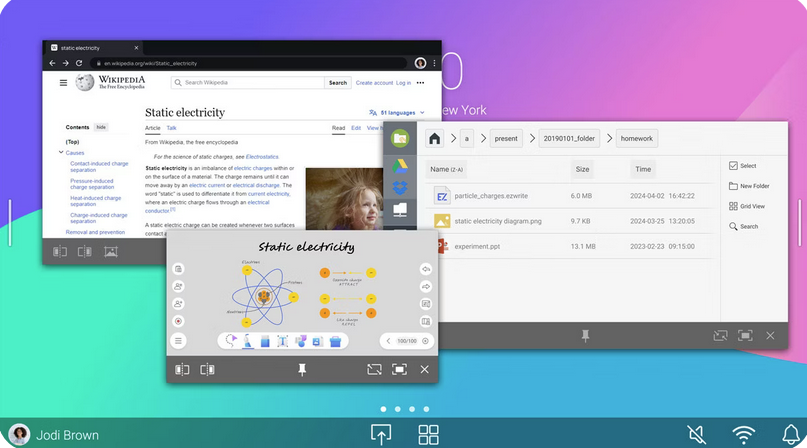Pin the whiteboard window

coord(302,370)
